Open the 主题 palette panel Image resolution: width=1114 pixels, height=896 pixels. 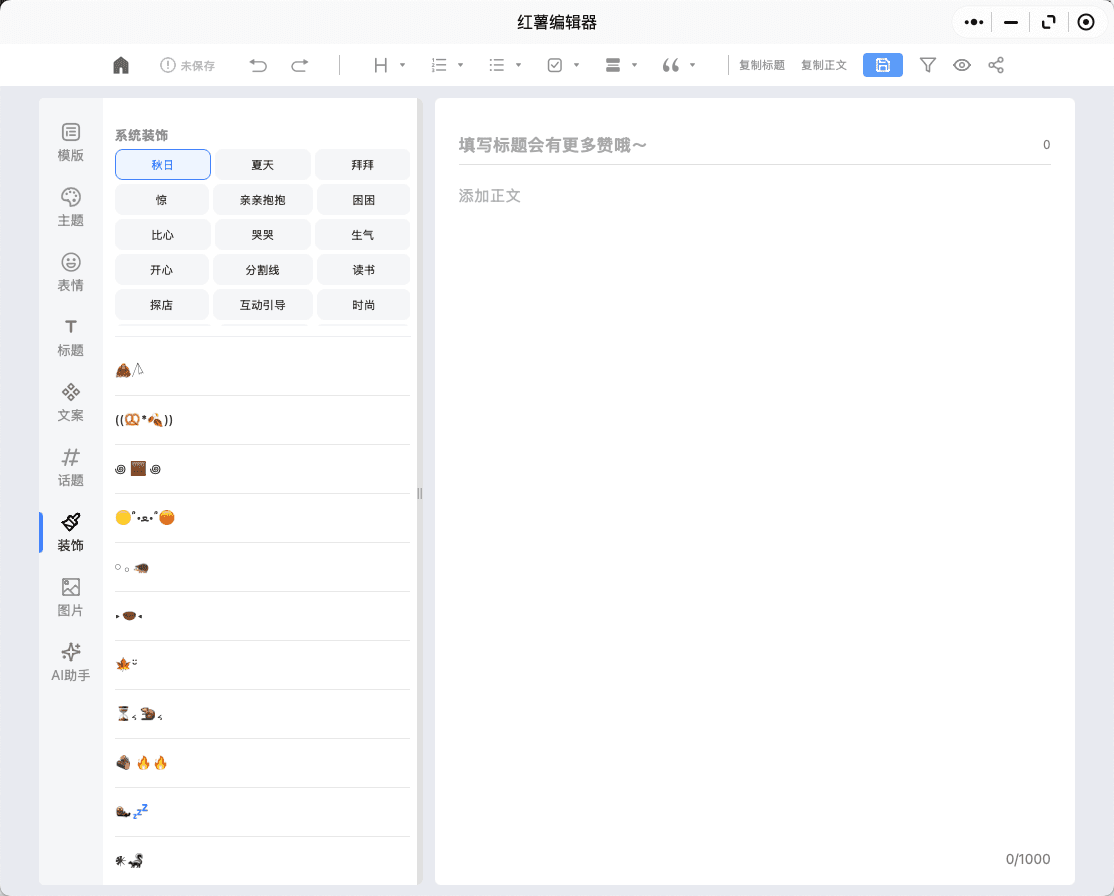(x=71, y=207)
